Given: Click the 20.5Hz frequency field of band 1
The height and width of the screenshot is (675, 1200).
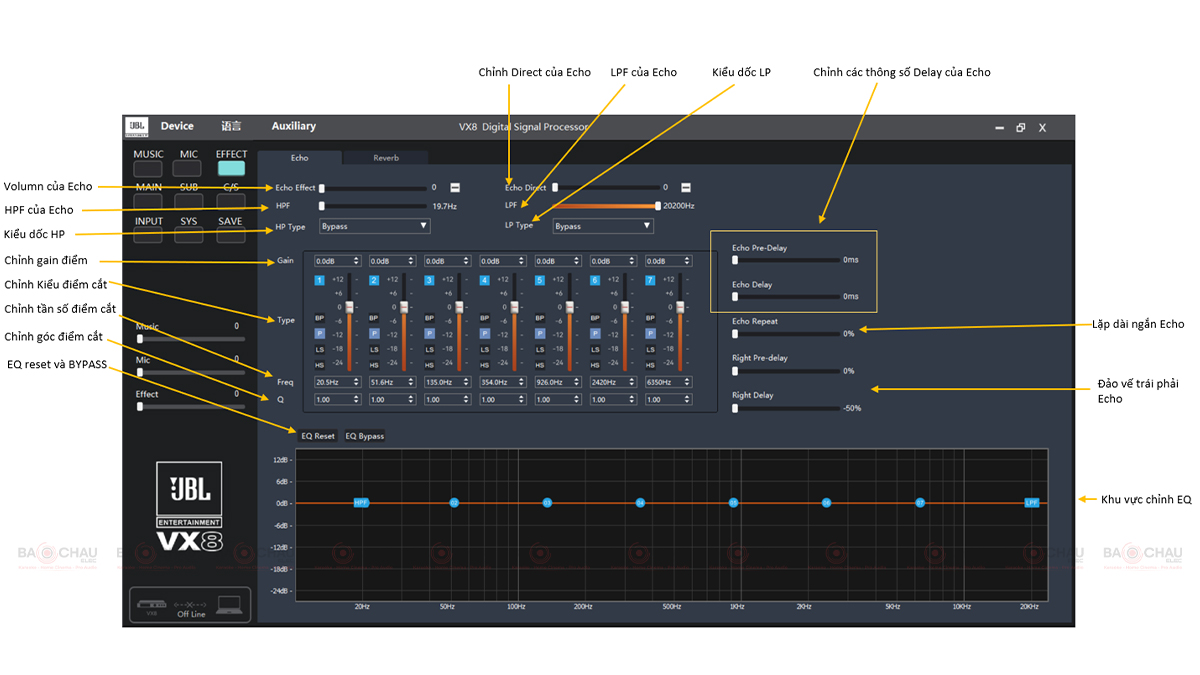Looking at the screenshot, I should 337,382.
